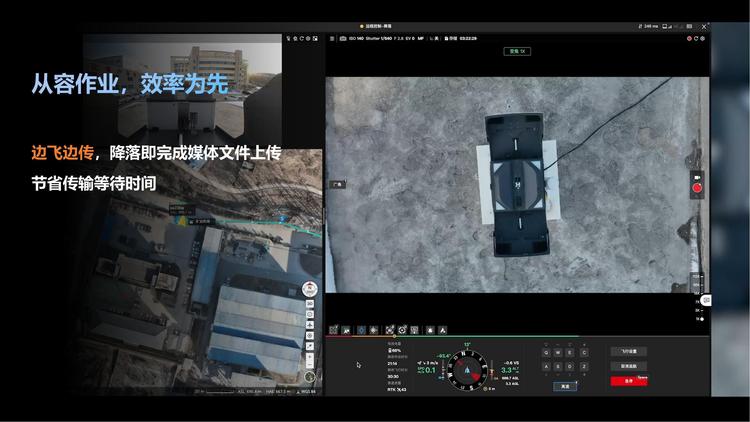The image size is (750, 422).
Task: Toggle the MF focus mode indicator
Action: pyautogui.click(x=423, y=38)
